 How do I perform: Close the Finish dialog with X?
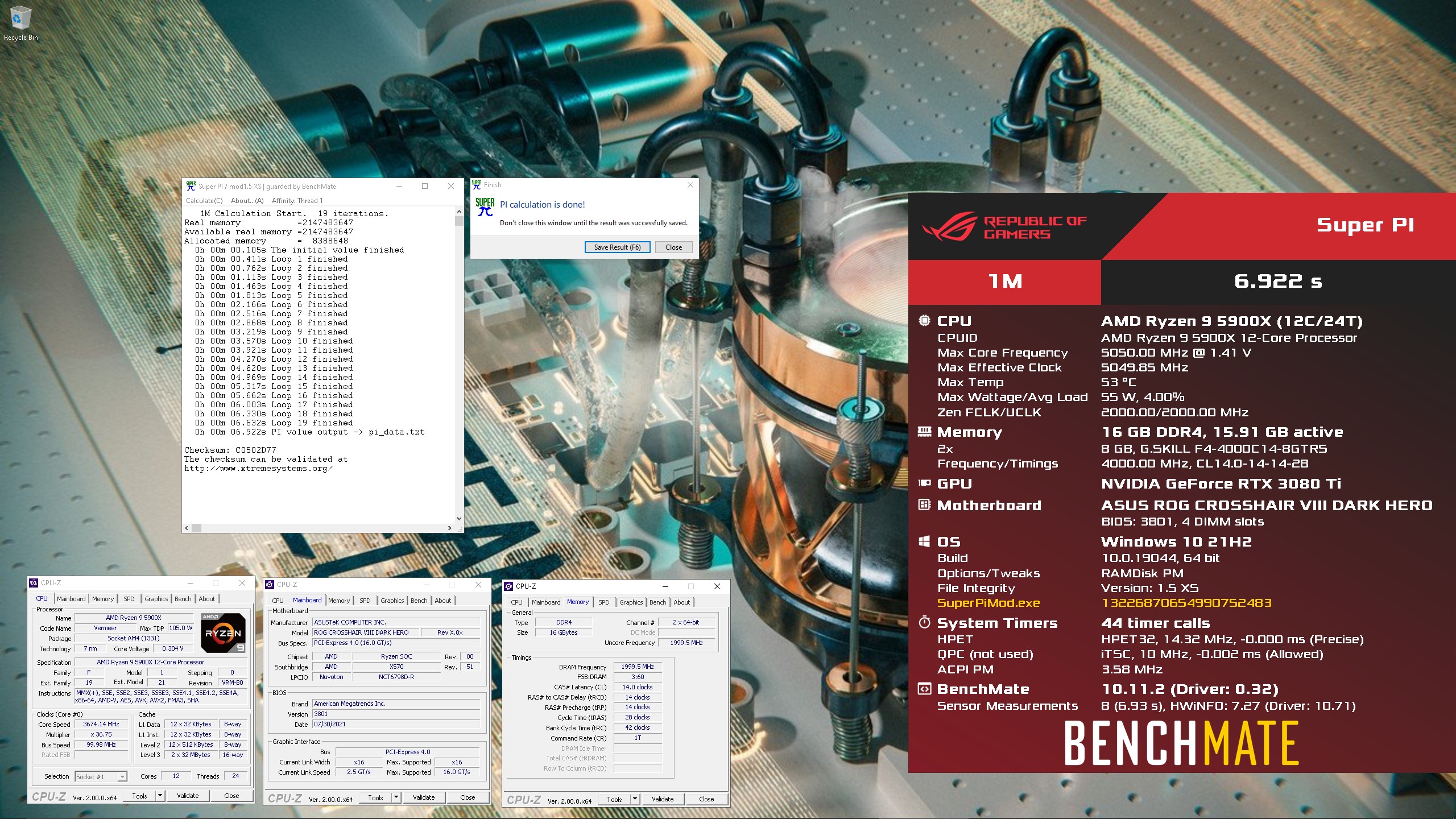click(690, 185)
